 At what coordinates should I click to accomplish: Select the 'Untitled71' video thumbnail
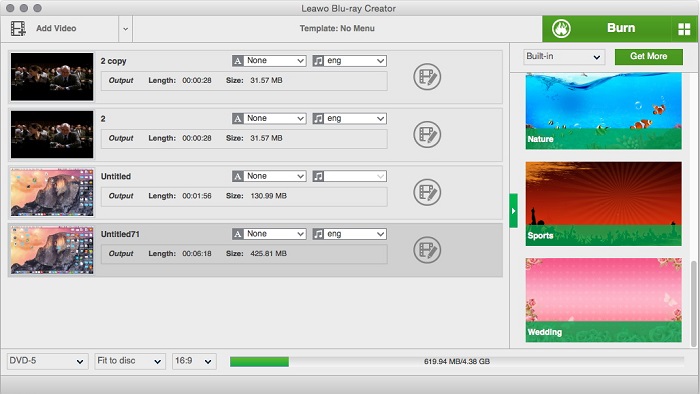click(52, 250)
